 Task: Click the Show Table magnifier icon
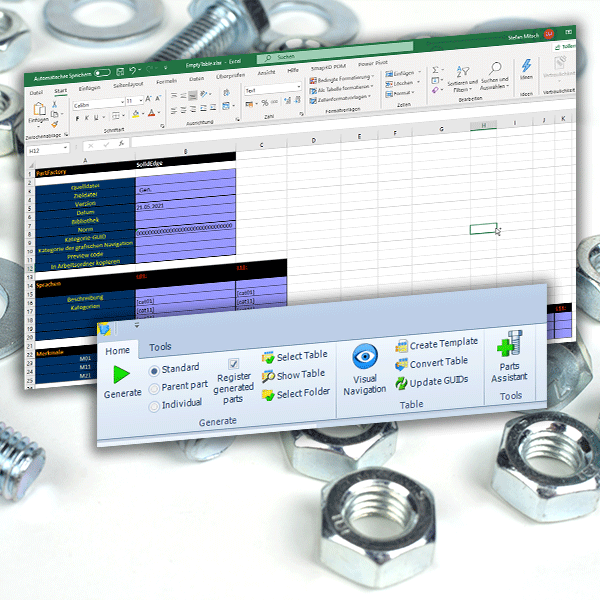pyautogui.click(x=268, y=376)
